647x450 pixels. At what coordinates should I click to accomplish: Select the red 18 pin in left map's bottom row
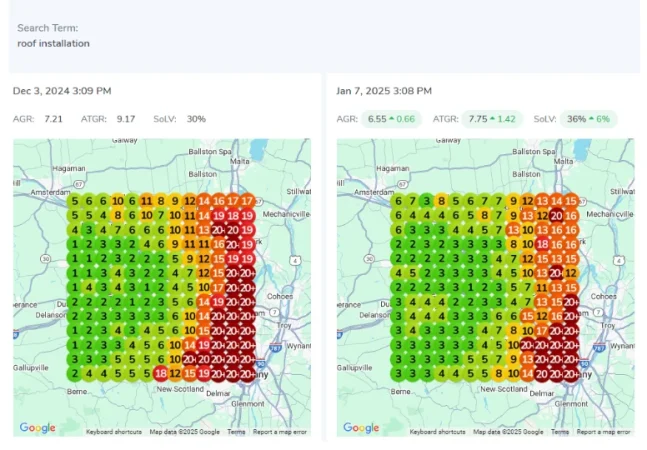(161, 373)
